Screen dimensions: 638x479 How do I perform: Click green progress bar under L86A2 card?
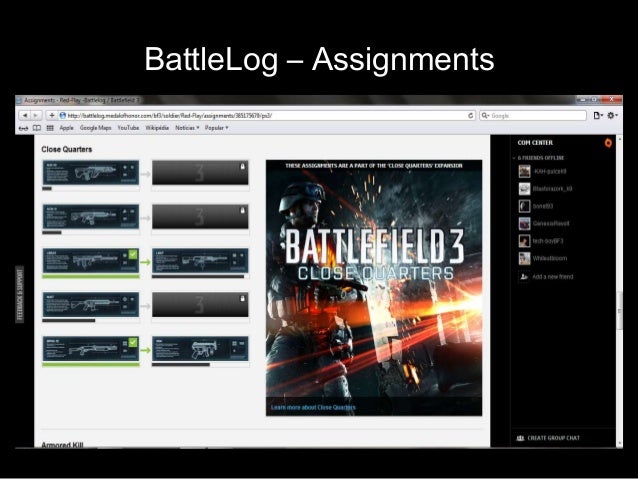pos(91,277)
